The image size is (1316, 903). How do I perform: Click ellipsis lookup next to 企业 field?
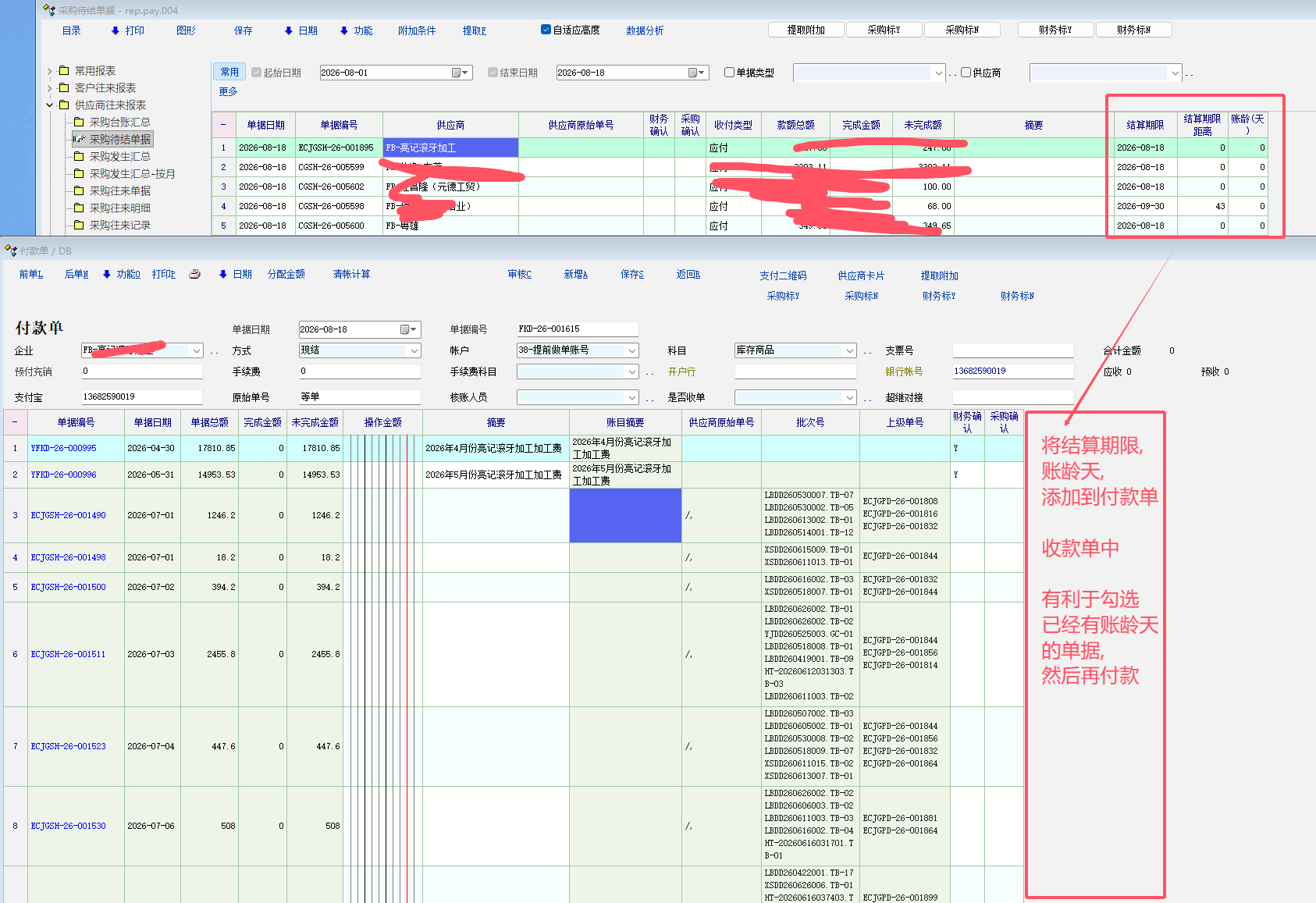coord(214,352)
